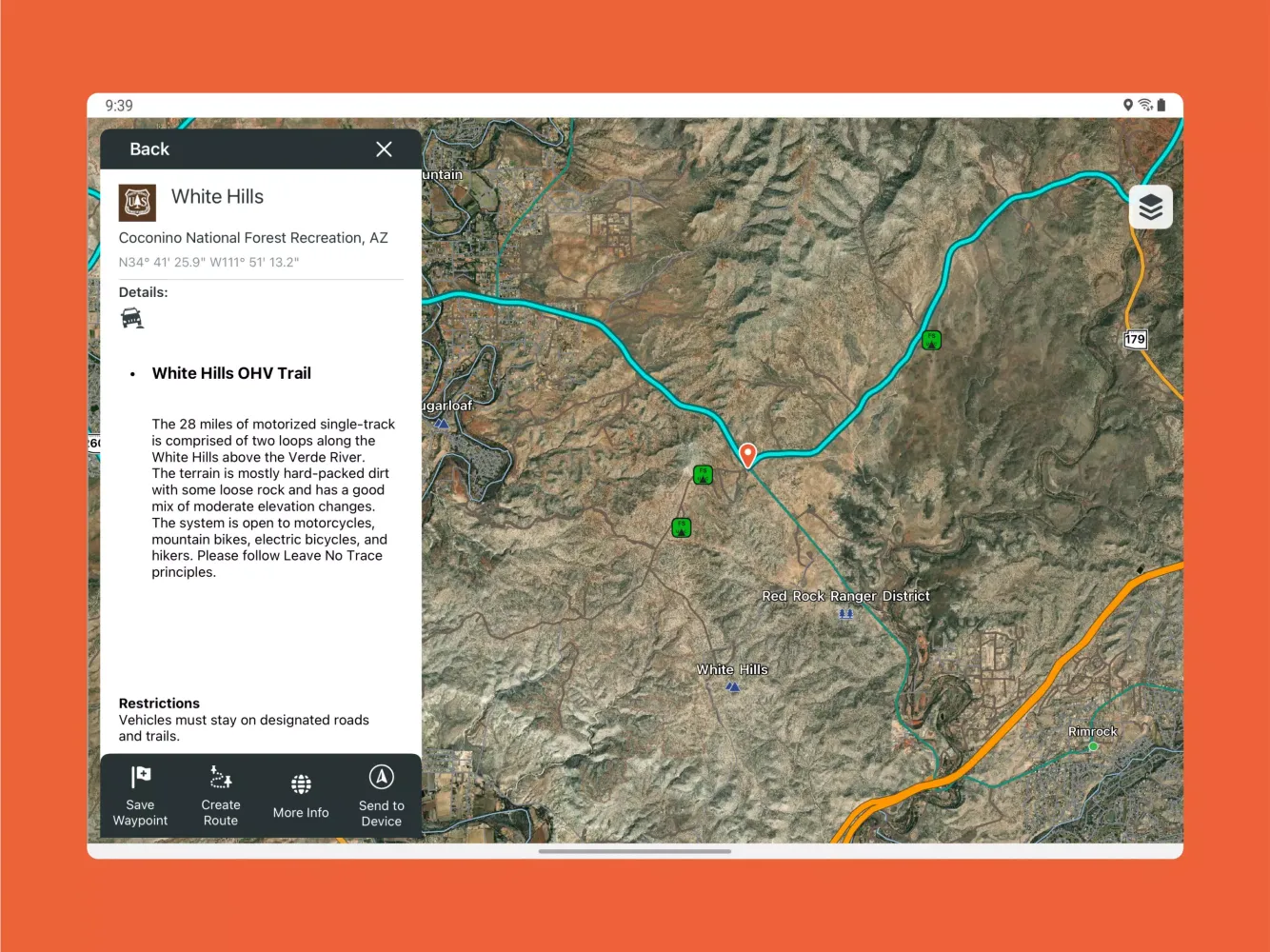
Task: Tap the Sugarloaf campground icon on map
Action: click(442, 423)
